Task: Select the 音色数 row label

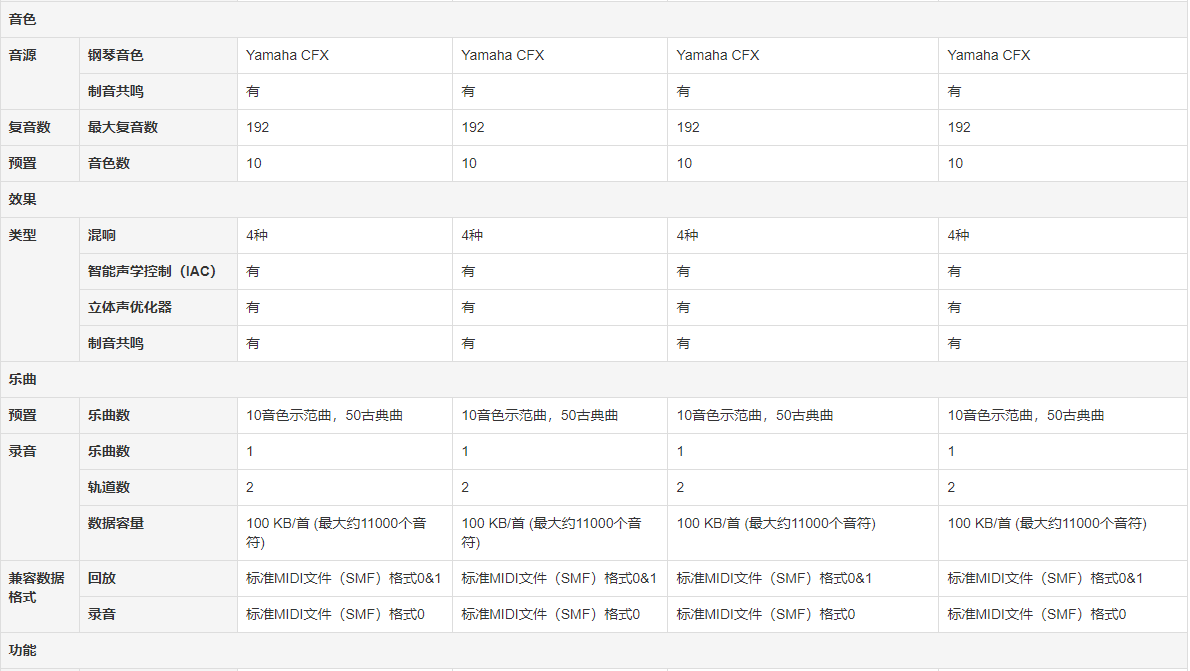Action: (109, 163)
